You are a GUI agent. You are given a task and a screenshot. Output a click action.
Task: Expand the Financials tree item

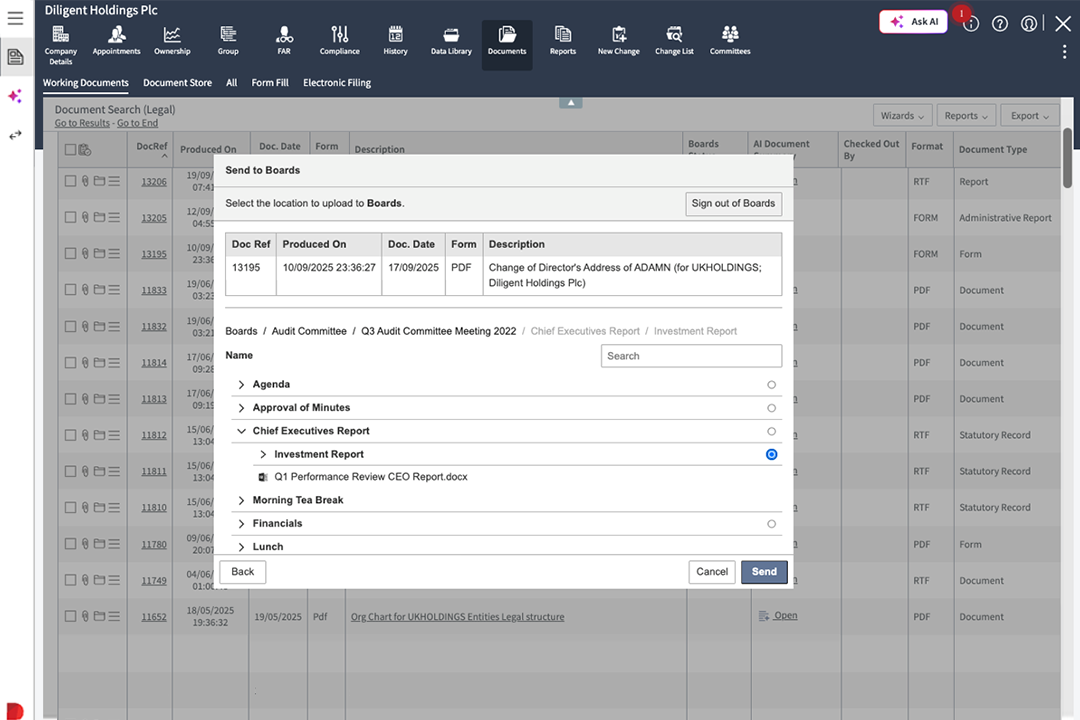pyautogui.click(x=240, y=523)
